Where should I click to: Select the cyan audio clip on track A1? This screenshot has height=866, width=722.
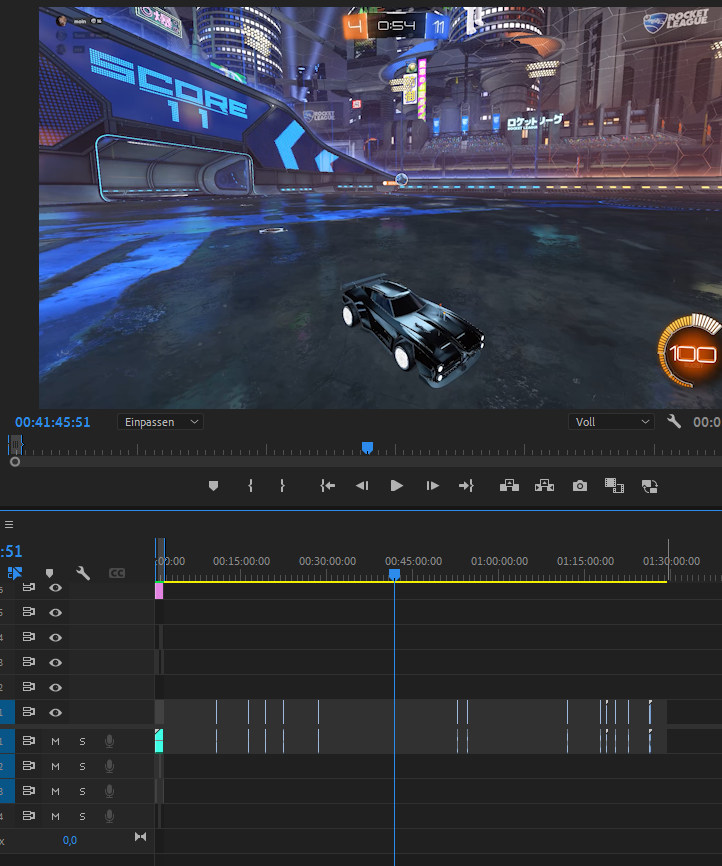(159, 741)
